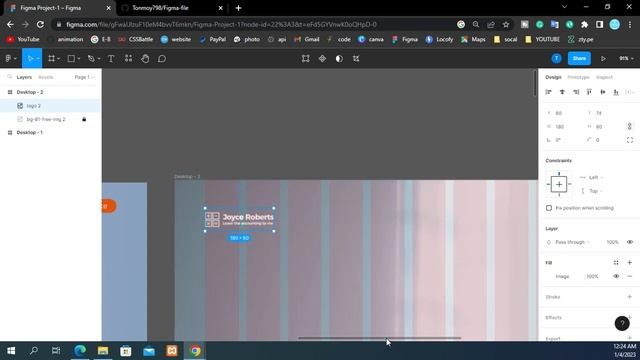Select the Desktop - 2 frame layer
Image resolution: width=640 pixels, height=360 pixels.
tap(30, 92)
